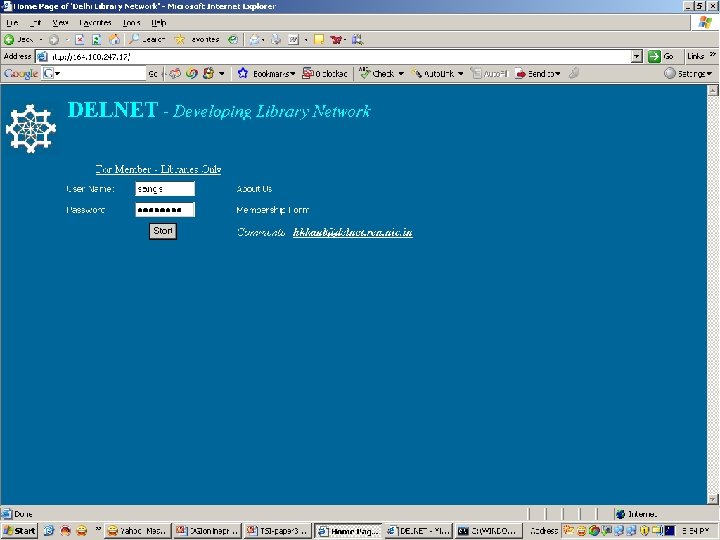This screenshot has height=540, width=720.
Task: Expand the Back button history dropdown arrow
Action: point(41,39)
